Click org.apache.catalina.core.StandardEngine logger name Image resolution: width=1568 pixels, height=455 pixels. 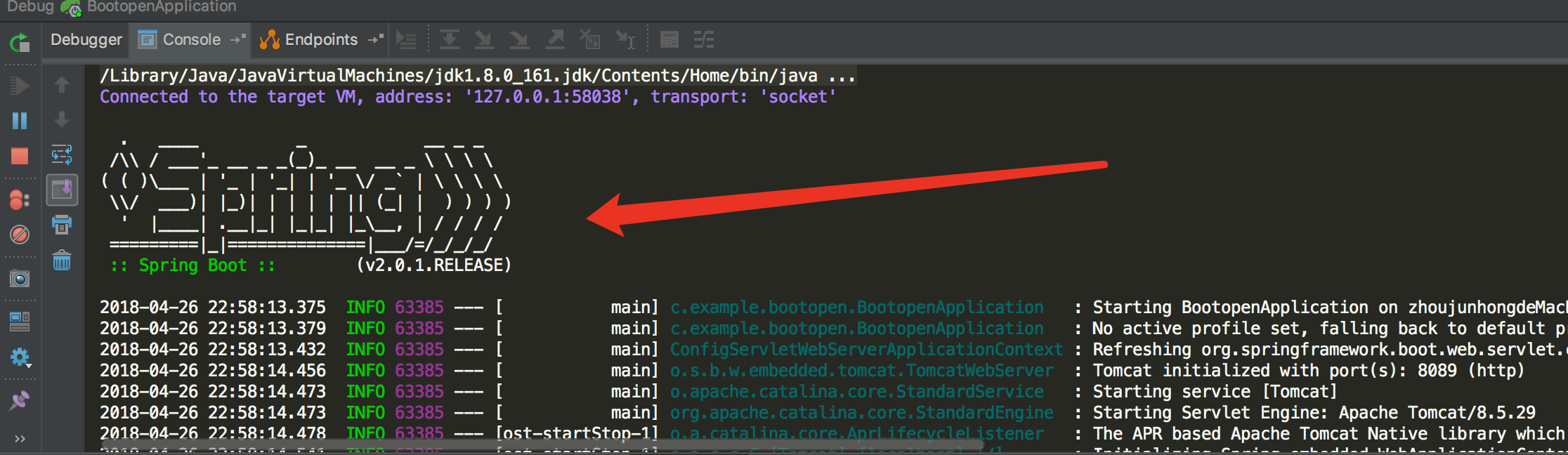[862, 413]
